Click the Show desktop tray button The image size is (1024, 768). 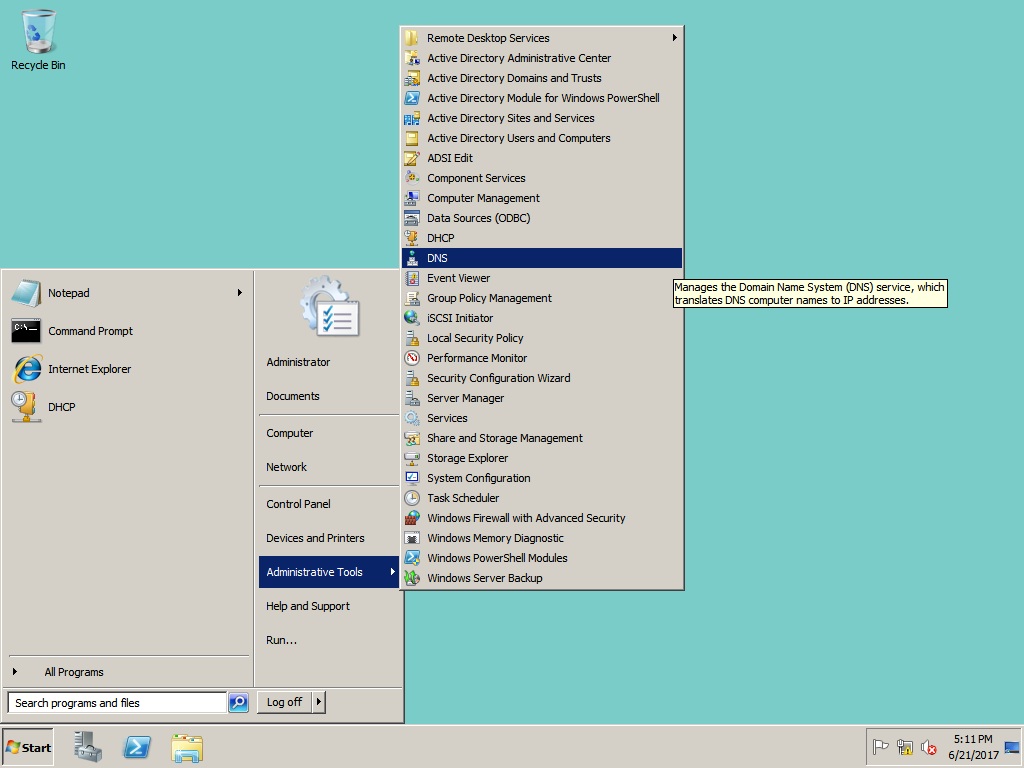(x=1012, y=747)
